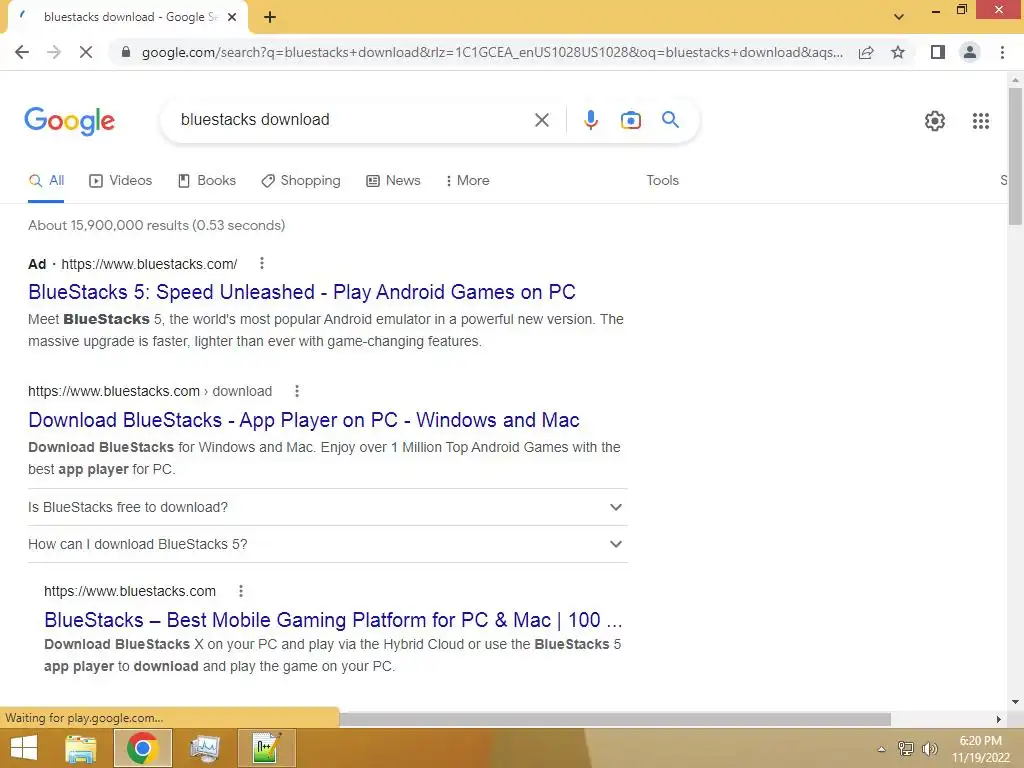Expand Is BlueStacks free to download?
The width and height of the screenshot is (1024, 768).
328,507
